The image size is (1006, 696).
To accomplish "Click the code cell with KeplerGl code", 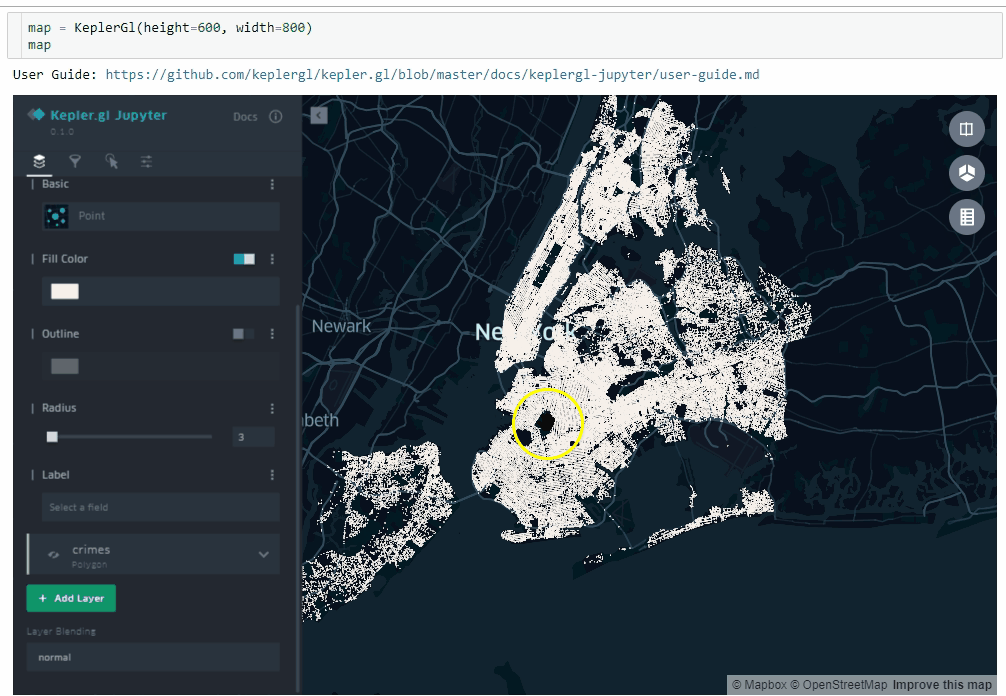I will tap(505, 36).
